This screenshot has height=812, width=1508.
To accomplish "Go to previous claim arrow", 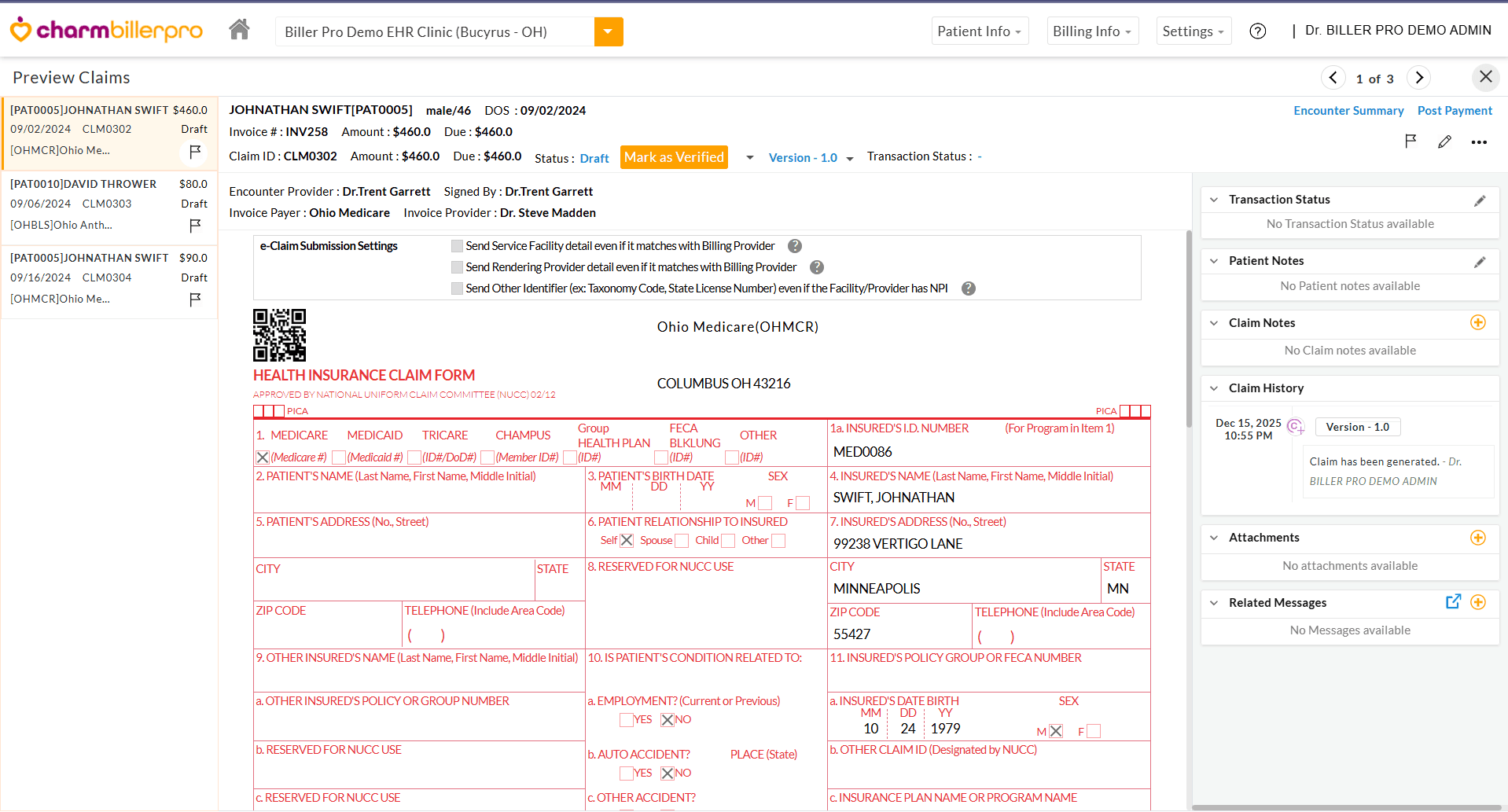I will [x=1333, y=78].
